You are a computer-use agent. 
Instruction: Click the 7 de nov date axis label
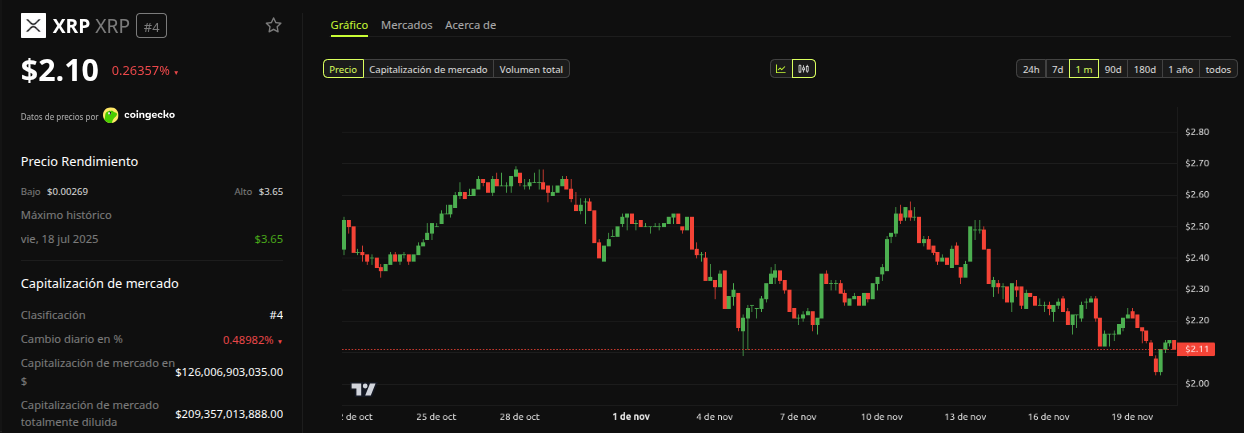click(798, 416)
